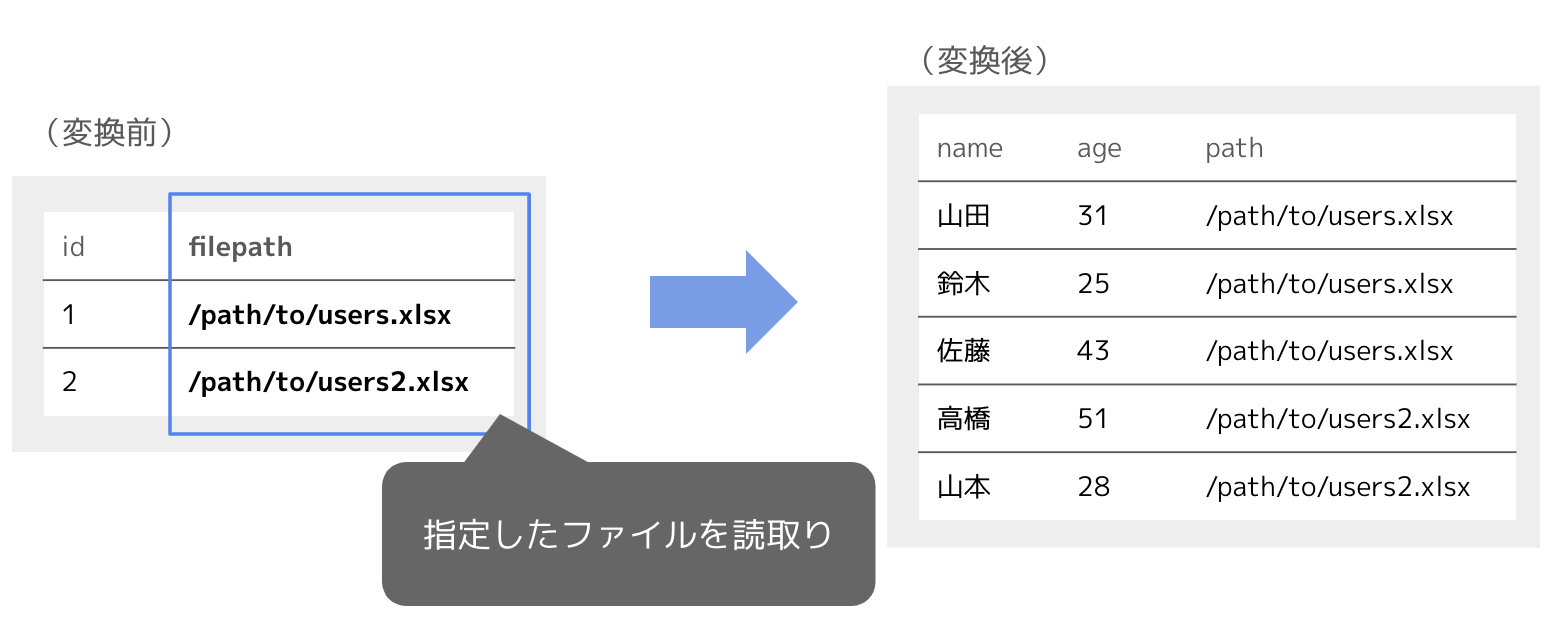Click the 変換後 label
The height and width of the screenshot is (634, 1566).
[985, 62]
